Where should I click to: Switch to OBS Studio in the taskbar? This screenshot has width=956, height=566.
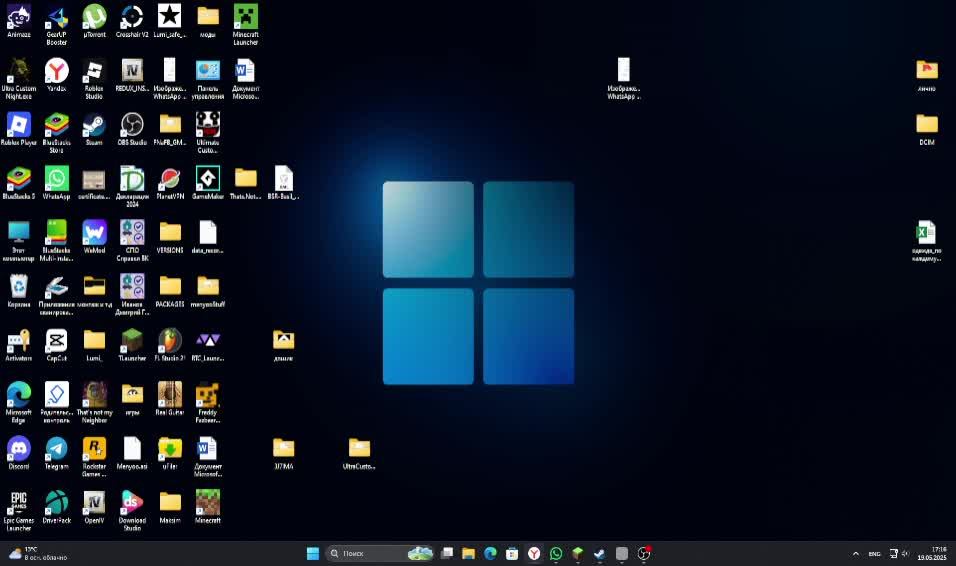tap(644, 553)
